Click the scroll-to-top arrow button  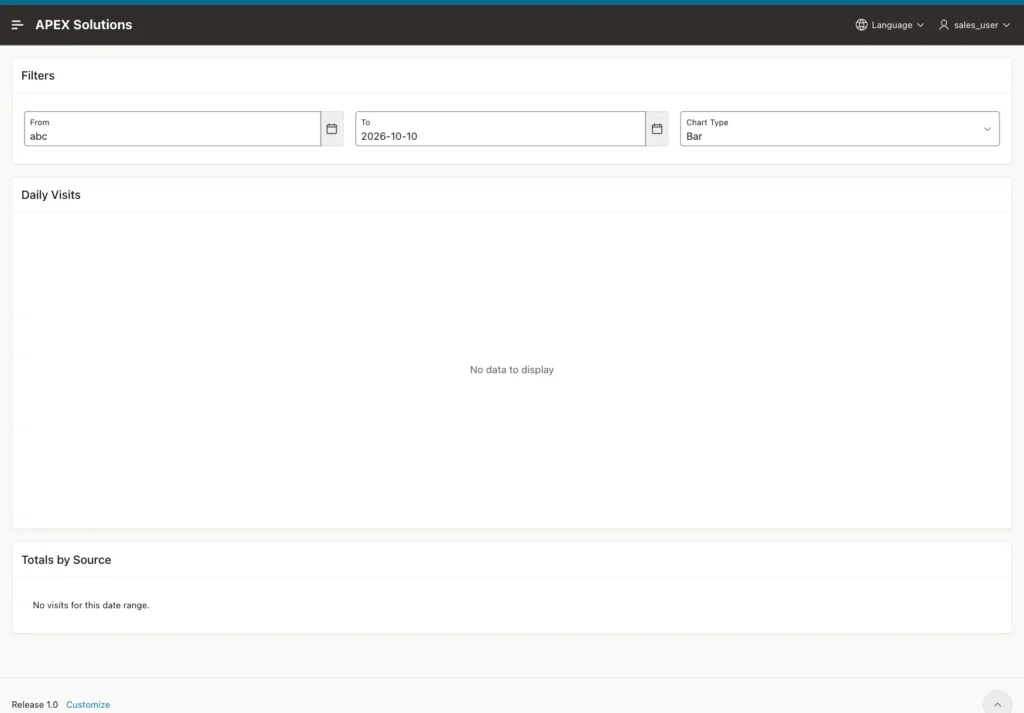(x=997, y=704)
